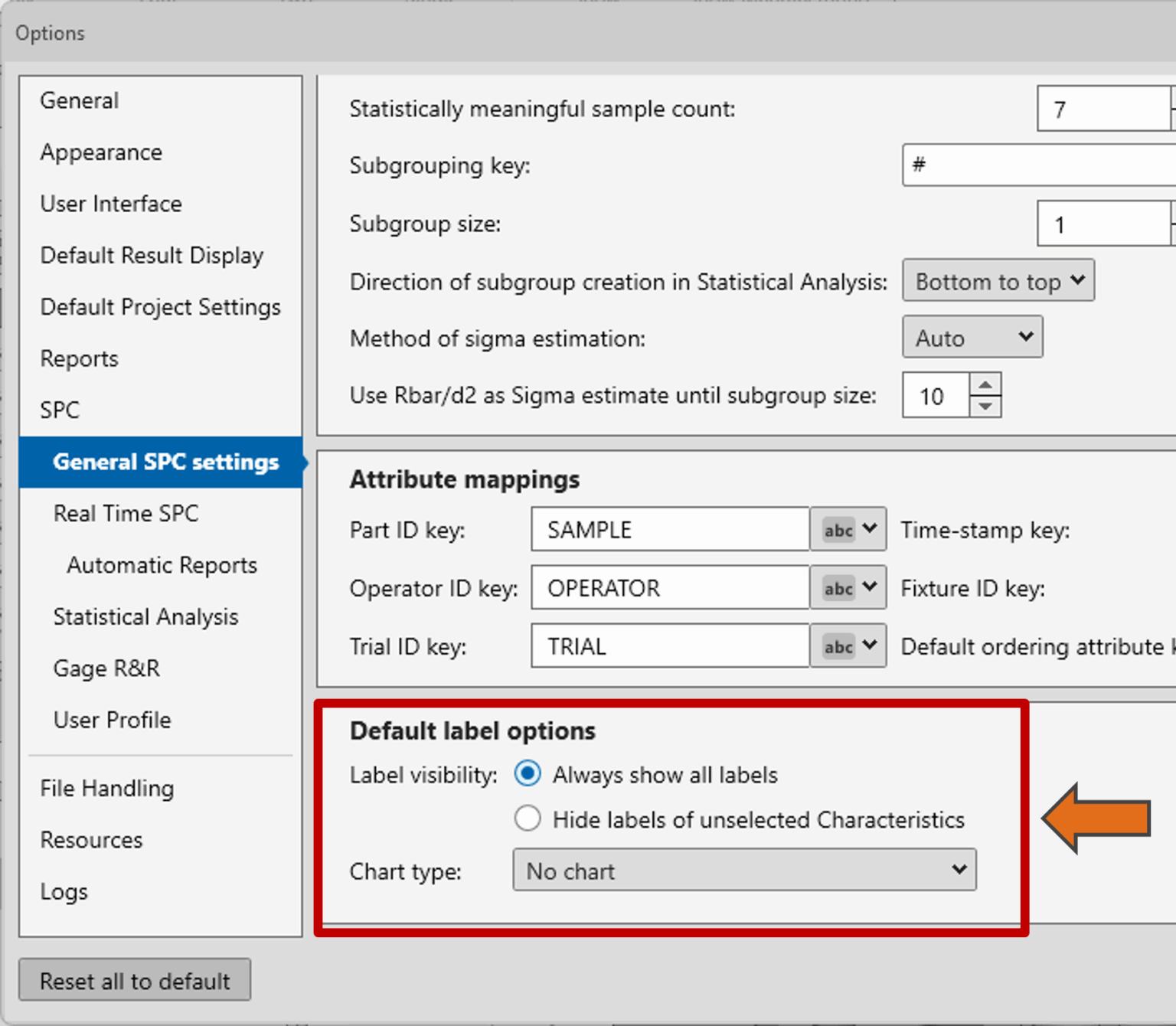Select 'Always show all labels' radio button
Screen dimensions: 1176x1026
point(528,774)
